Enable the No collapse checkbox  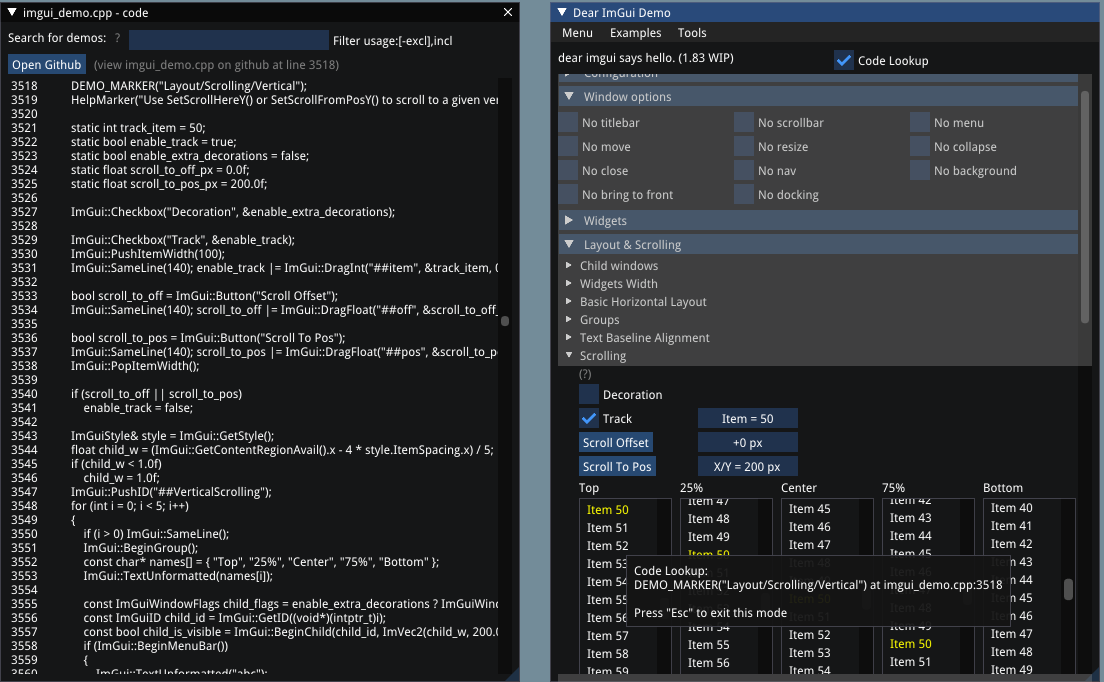[x=920, y=146]
